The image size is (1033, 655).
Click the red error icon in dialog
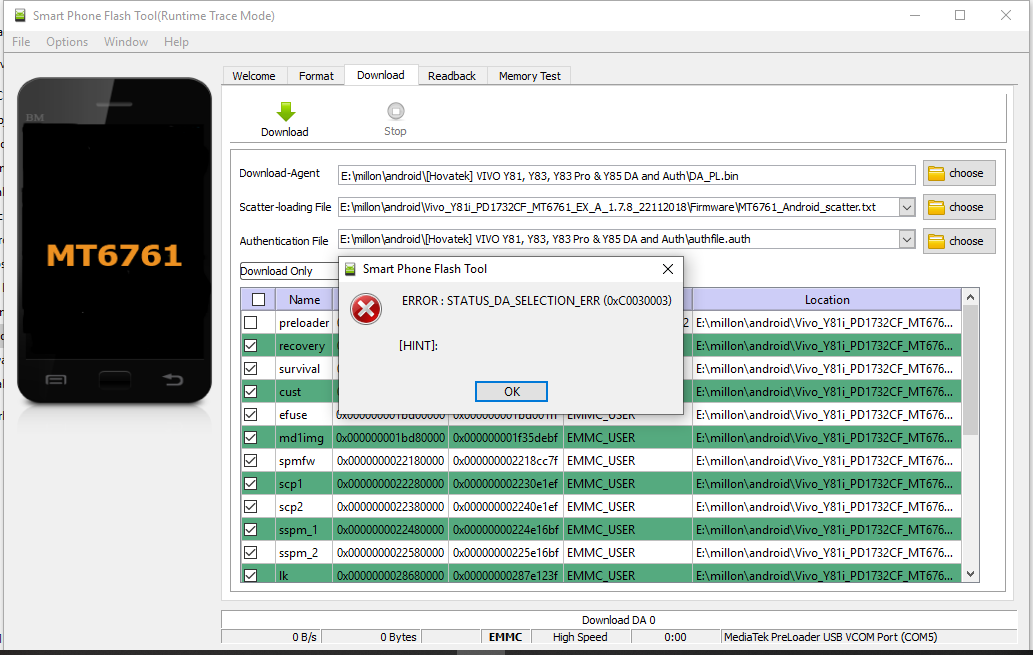(x=366, y=310)
